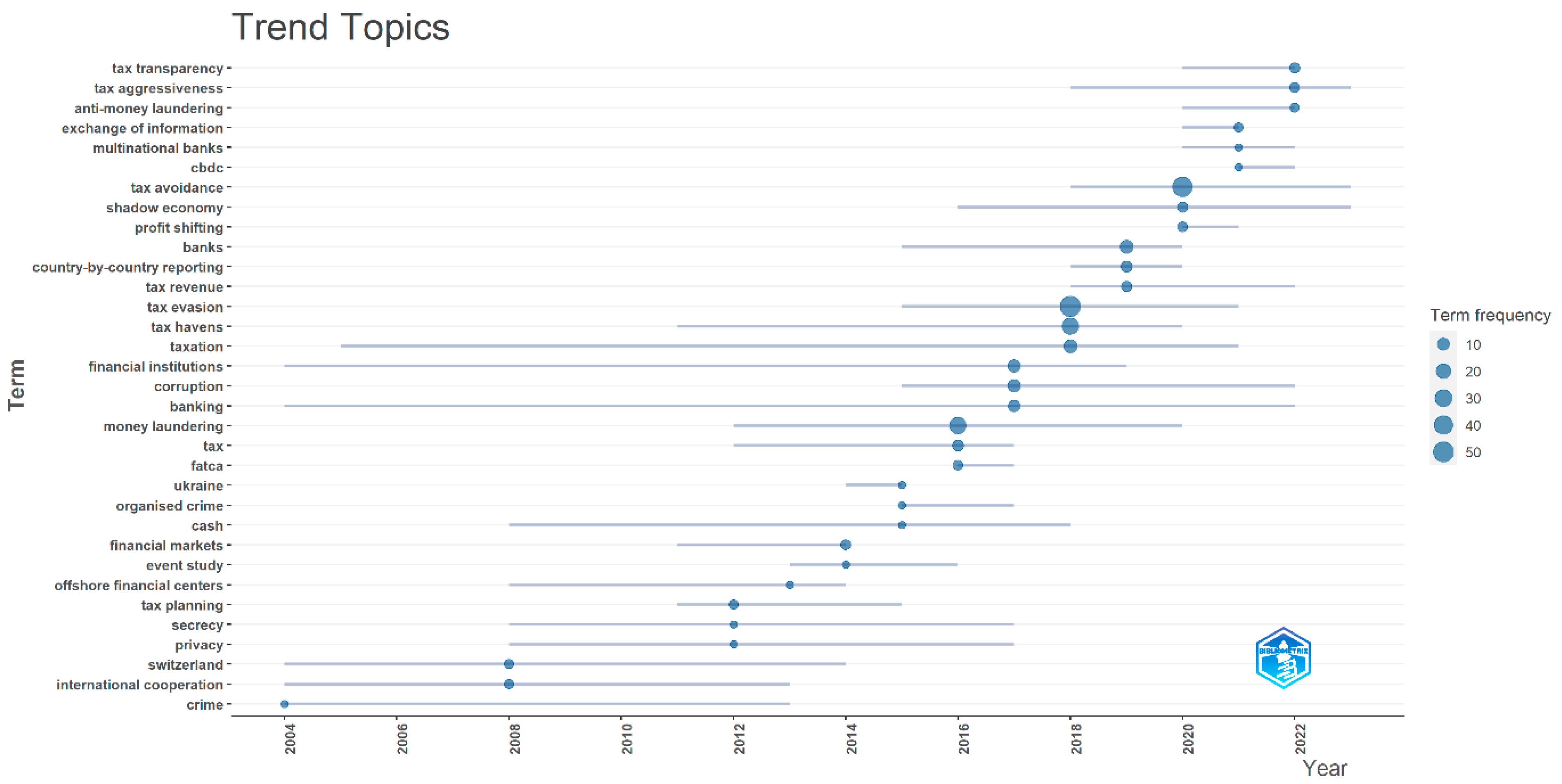Click the Trend Topics chart title
This screenshot has width=1562, height=784.
click(x=340, y=27)
